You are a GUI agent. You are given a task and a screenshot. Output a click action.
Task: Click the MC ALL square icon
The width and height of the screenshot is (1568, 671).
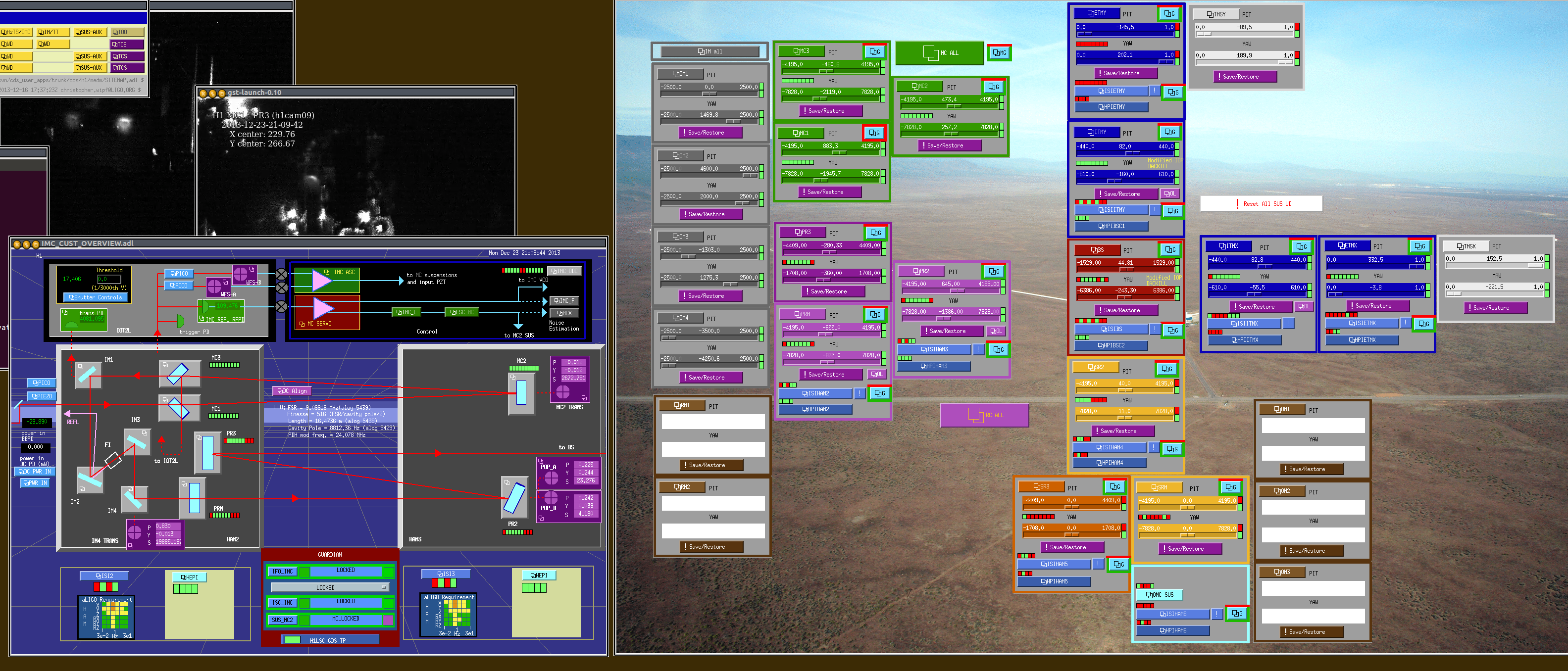tap(931, 53)
